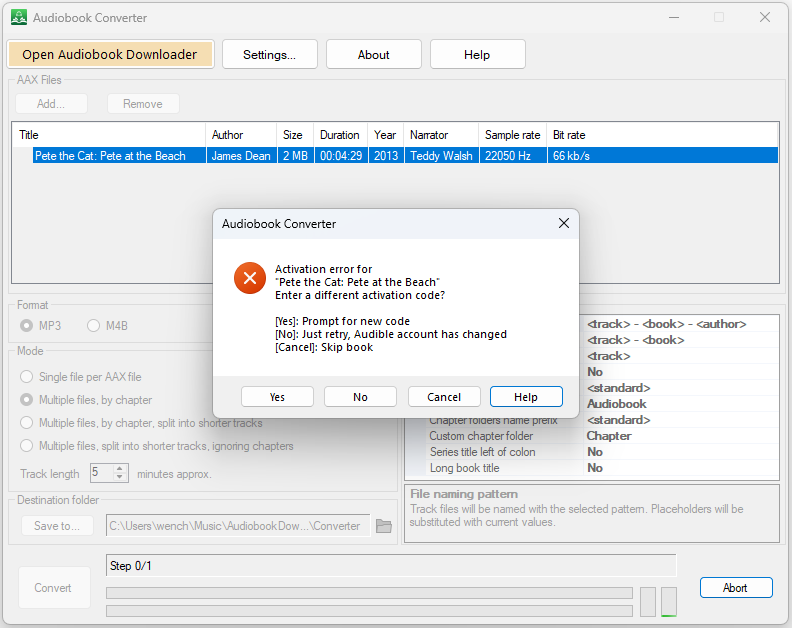Click No to retry activation
The height and width of the screenshot is (628, 792).
pyautogui.click(x=360, y=397)
